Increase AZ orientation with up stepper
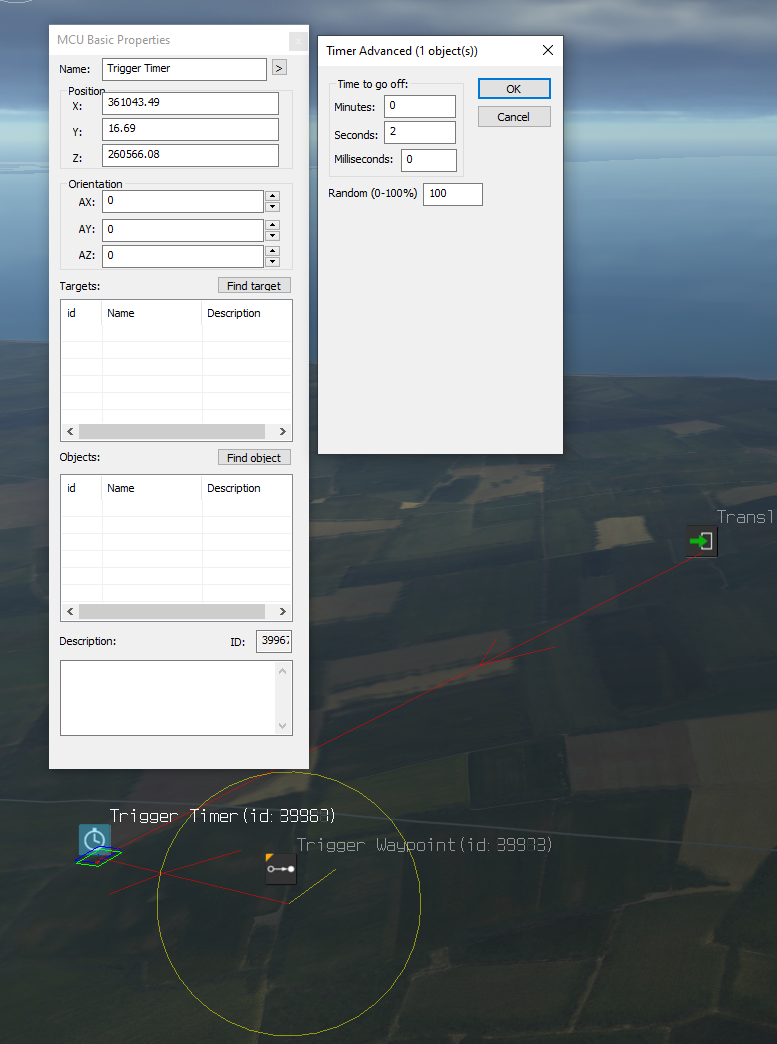Screen dimensions: 777x1044 click(272, 250)
